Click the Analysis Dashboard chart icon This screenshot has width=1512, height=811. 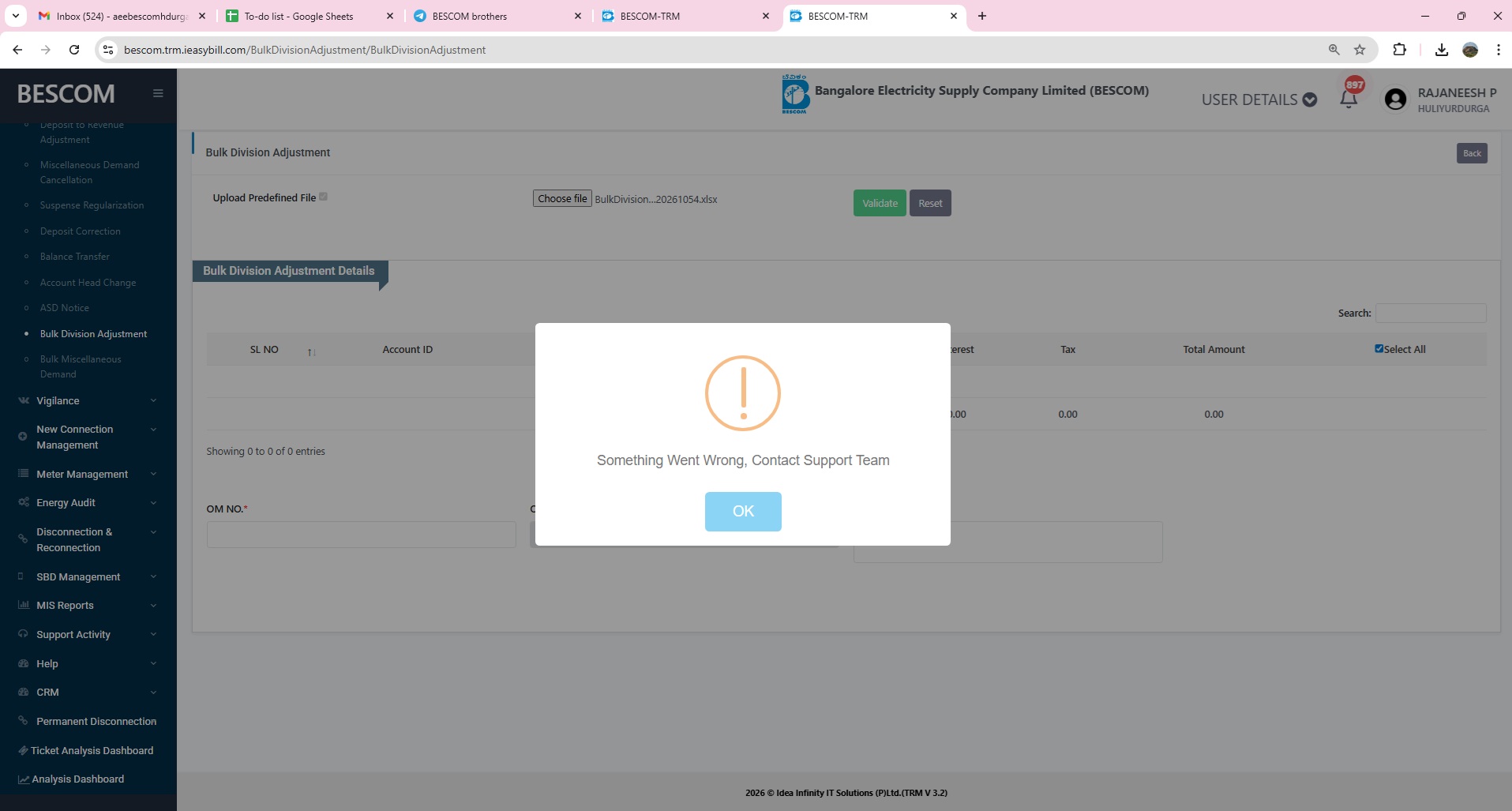(x=24, y=779)
